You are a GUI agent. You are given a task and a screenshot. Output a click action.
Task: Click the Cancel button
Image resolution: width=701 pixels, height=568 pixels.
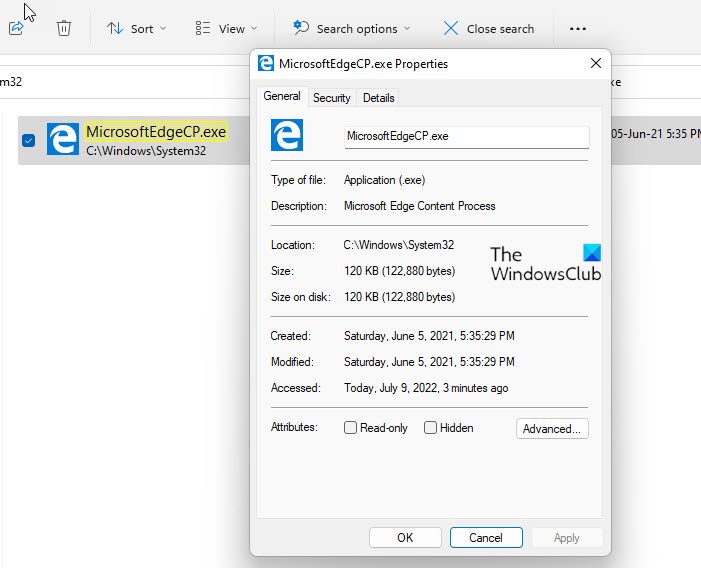[486, 537]
